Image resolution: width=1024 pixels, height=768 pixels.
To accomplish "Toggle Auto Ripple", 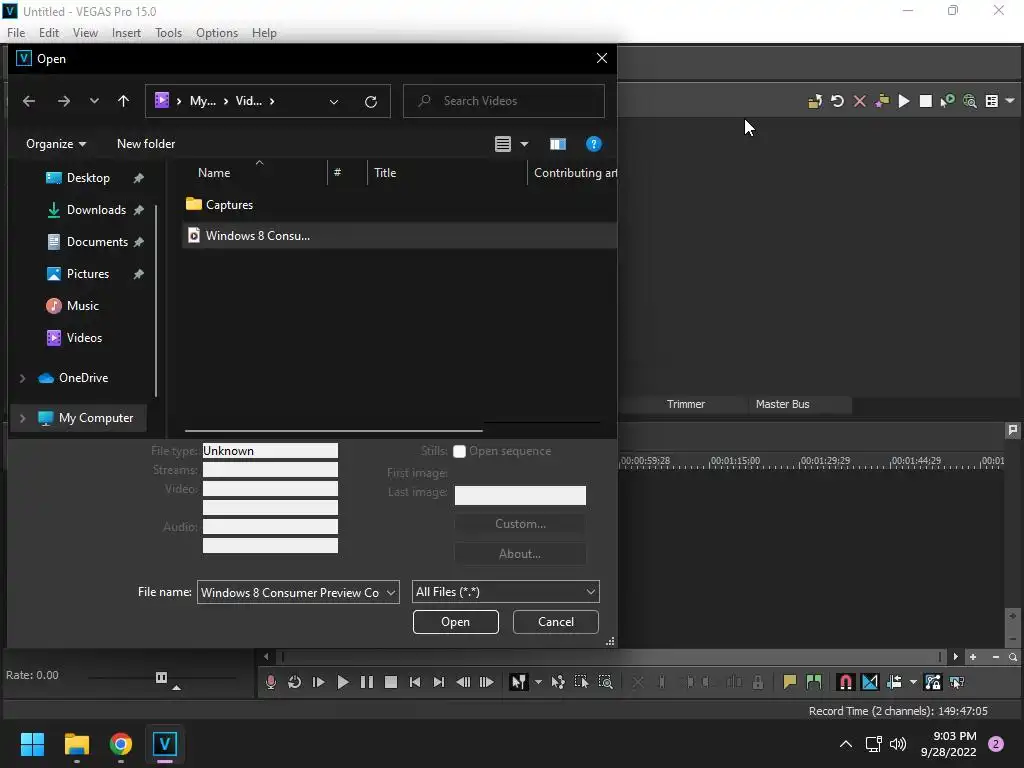I will (x=894, y=682).
